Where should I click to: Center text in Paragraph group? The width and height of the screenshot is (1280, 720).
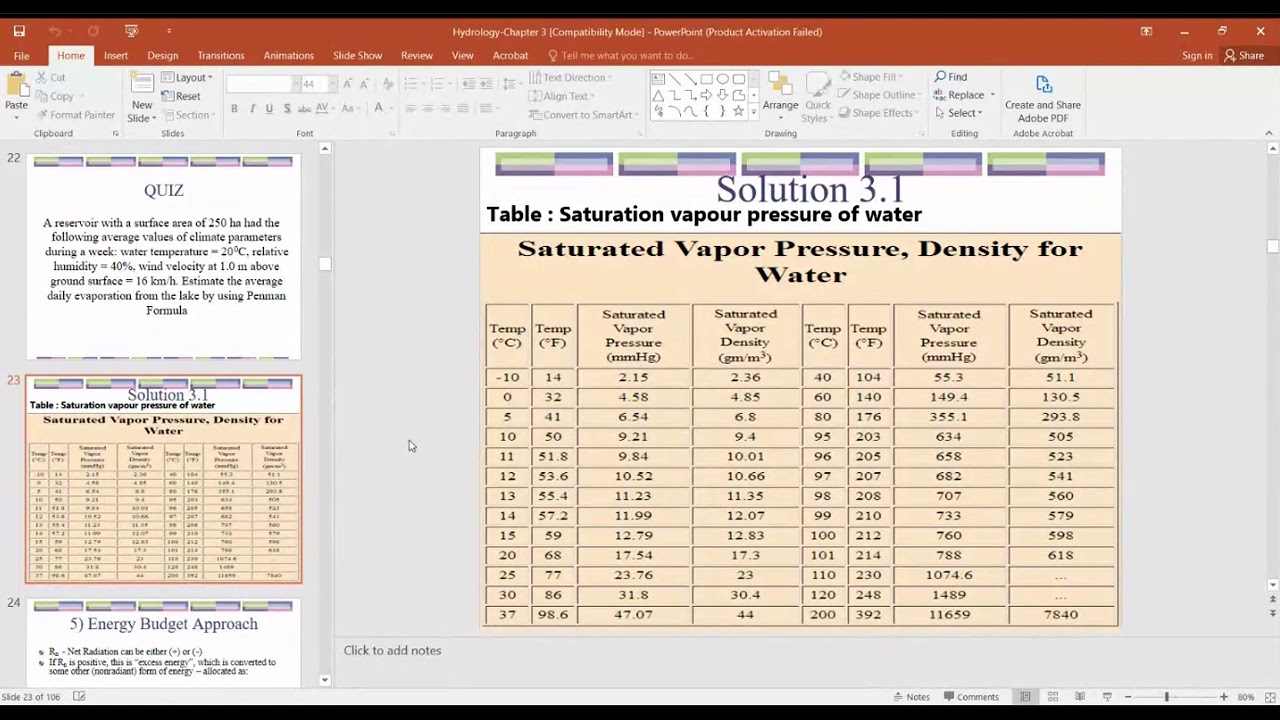[x=428, y=109]
